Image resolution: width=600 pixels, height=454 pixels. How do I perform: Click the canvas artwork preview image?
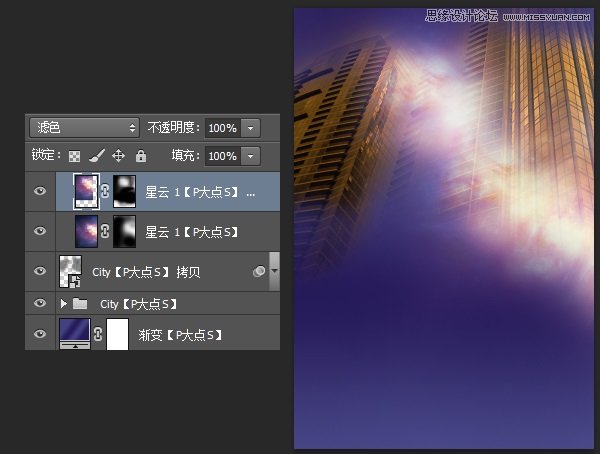(443, 229)
